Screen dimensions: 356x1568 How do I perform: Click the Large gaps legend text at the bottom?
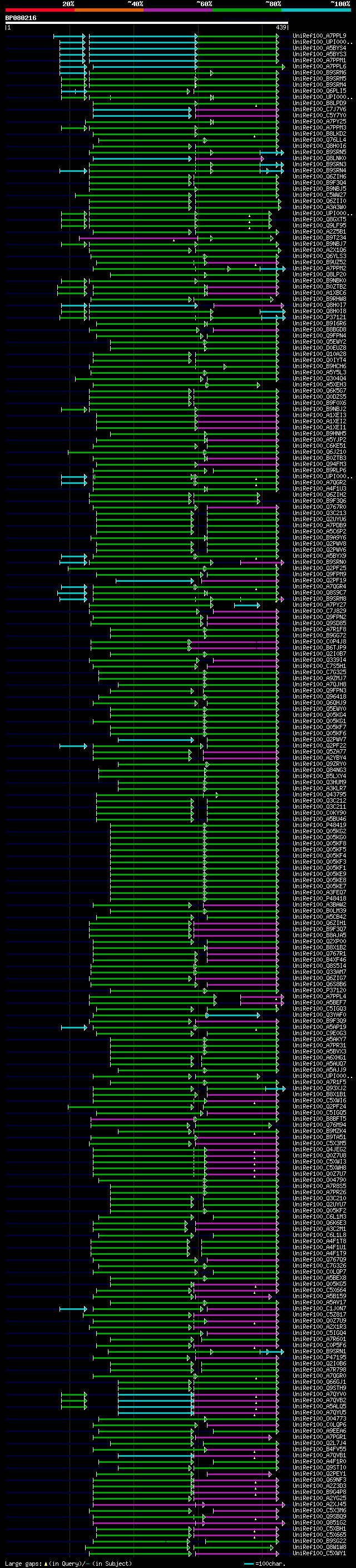68,1563
